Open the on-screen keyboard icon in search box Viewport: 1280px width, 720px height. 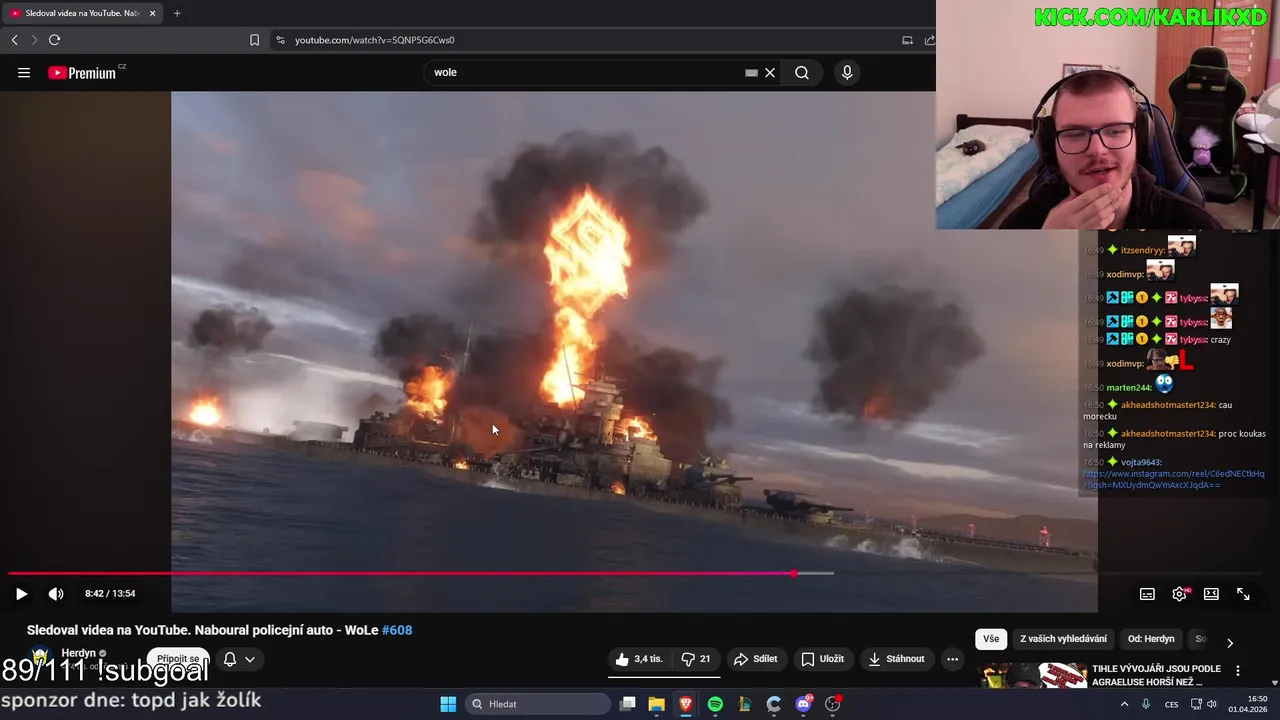pyautogui.click(x=751, y=73)
